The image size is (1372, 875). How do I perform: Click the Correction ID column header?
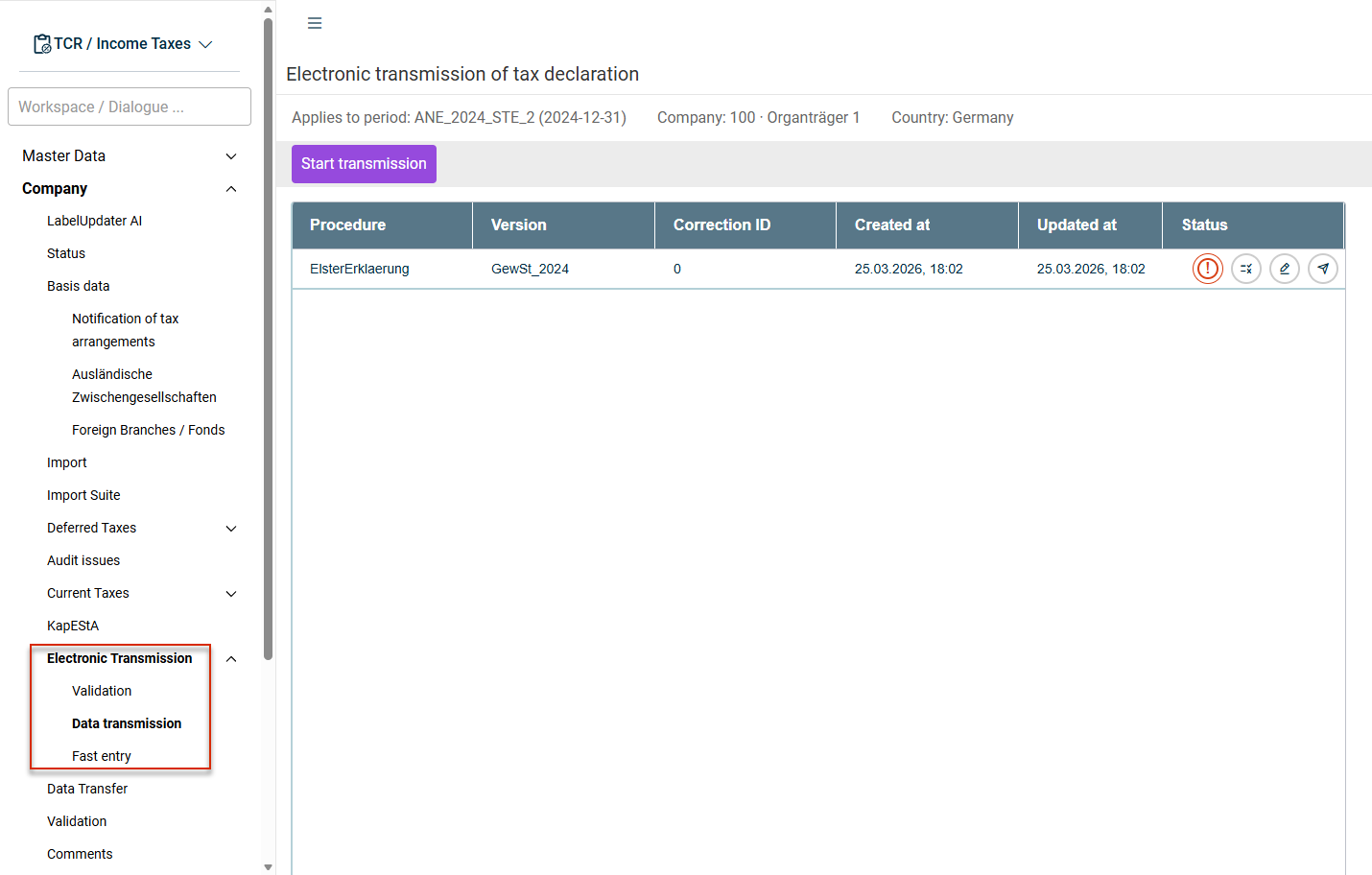click(745, 225)
